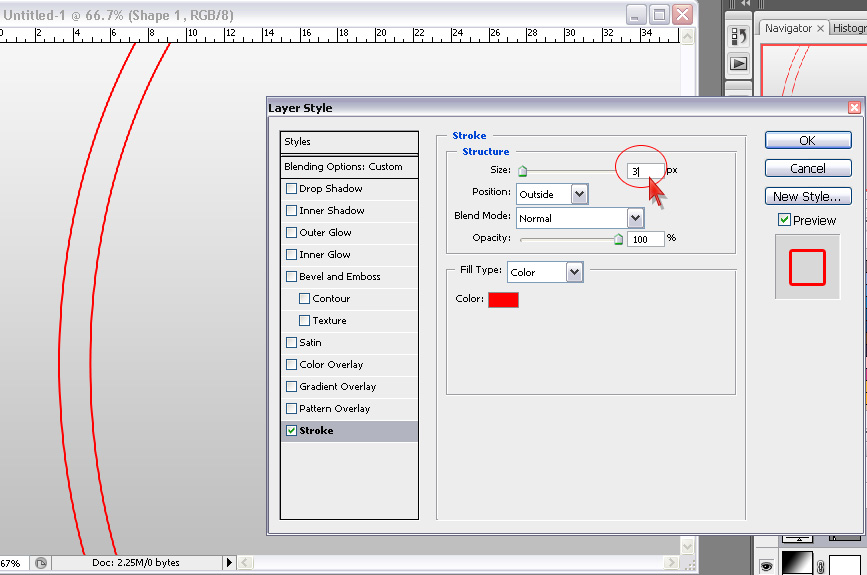This screenshot has height=575, width=867.
Task: Click the horizontal scrollbar right arrow
Action: point(671,563)
